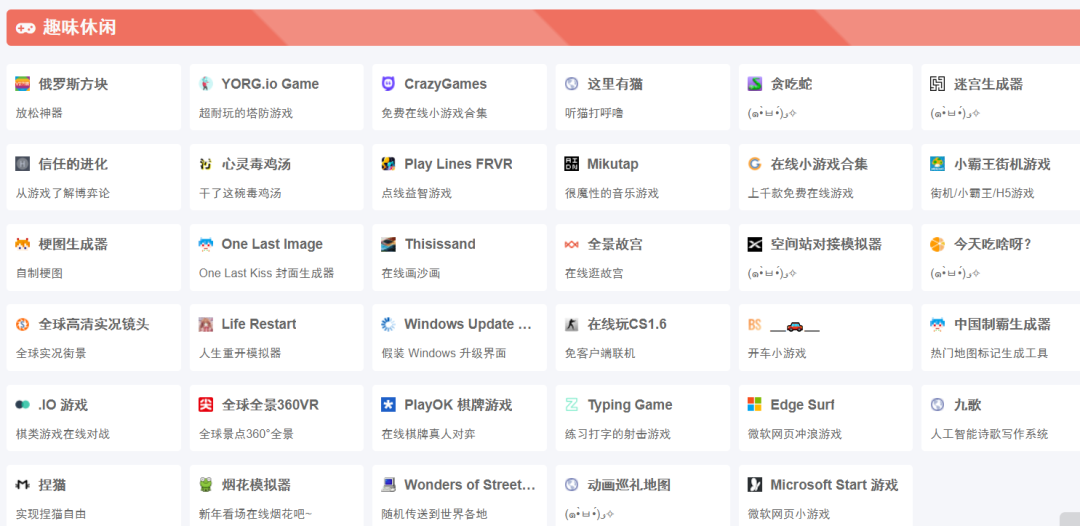Open the CrazyGames title link
Image resolution: width=1080 pixels, height=526 pixels.
(x=446, y=84)
